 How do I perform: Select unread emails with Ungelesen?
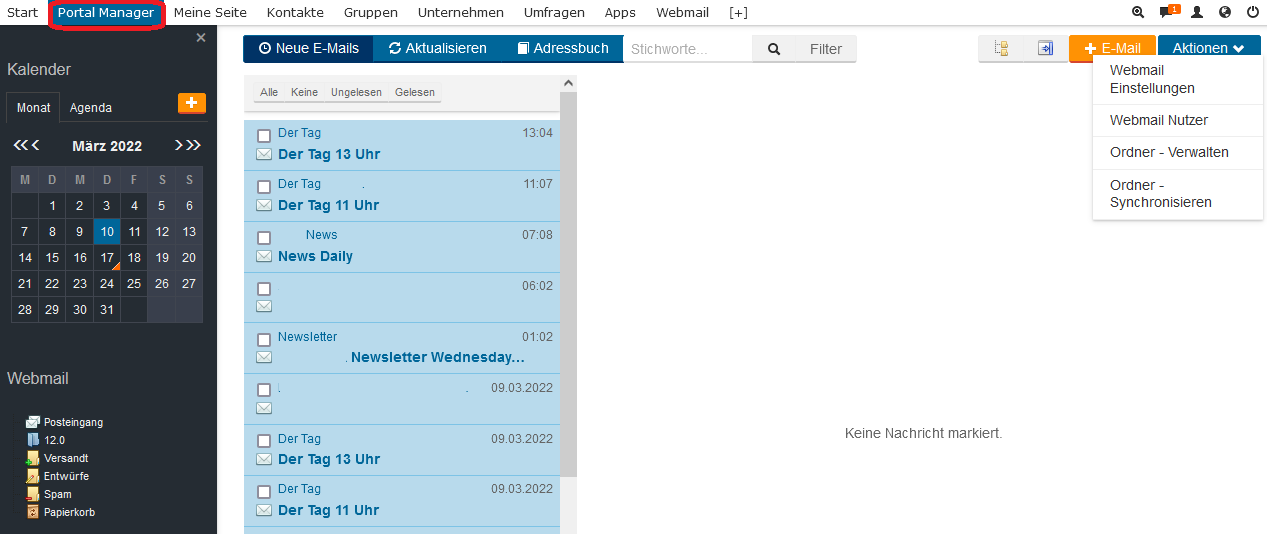tap(356, 92)
